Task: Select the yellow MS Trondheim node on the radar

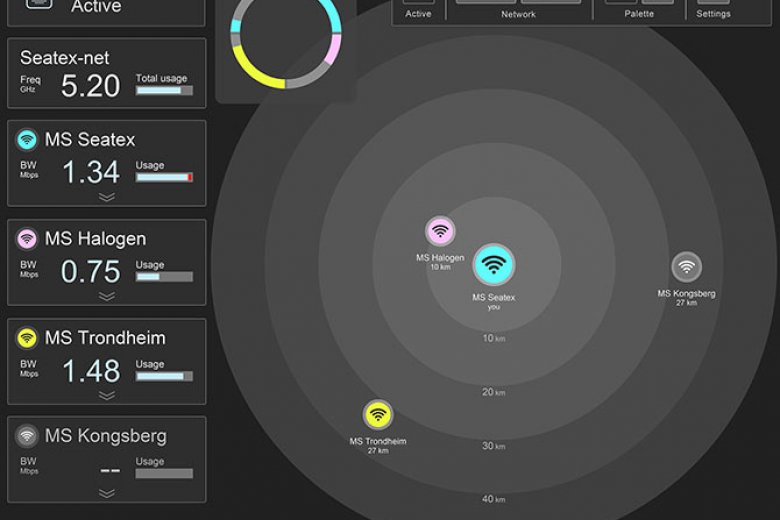Action: pyautogui.click(x=378, y=414)
